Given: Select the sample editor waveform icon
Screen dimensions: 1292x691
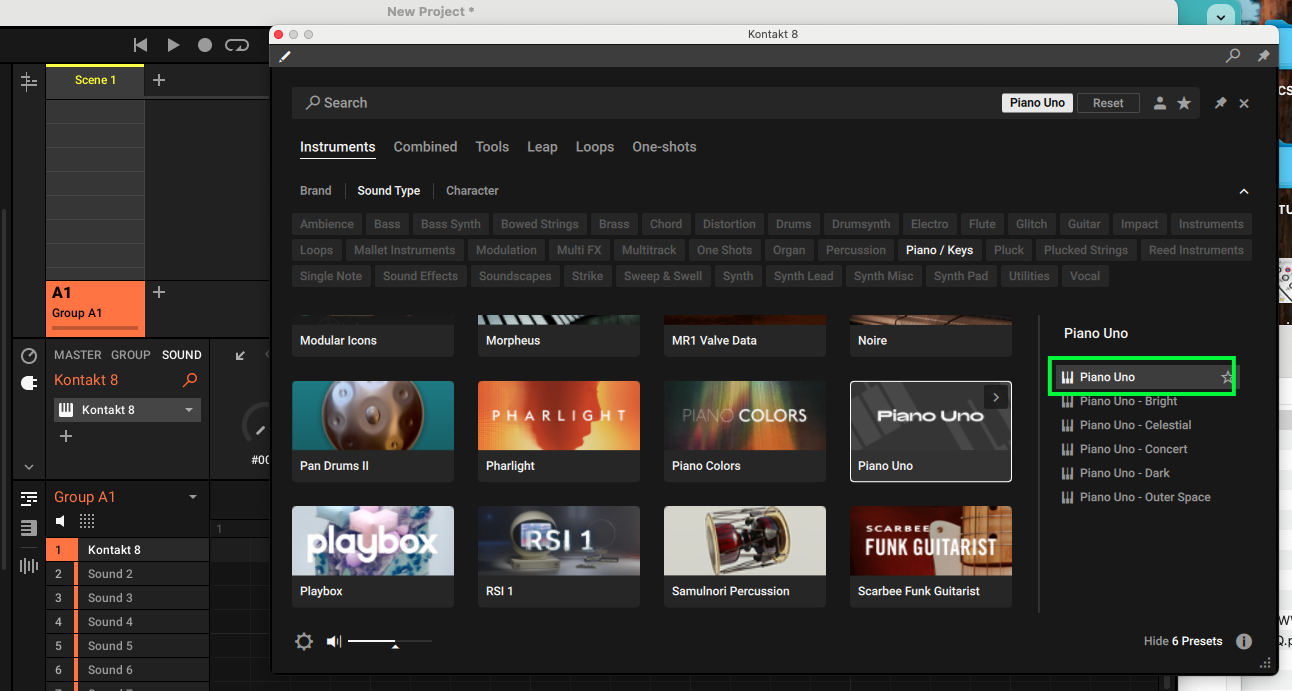Looking at the screenshot, I should [x=29, y=566].
